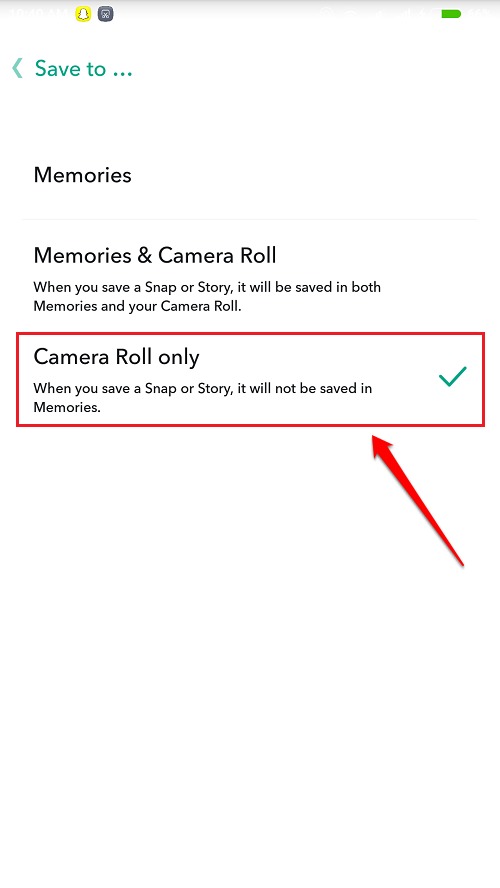
Task: Tap the divider line below Memories
Action: 250,219
